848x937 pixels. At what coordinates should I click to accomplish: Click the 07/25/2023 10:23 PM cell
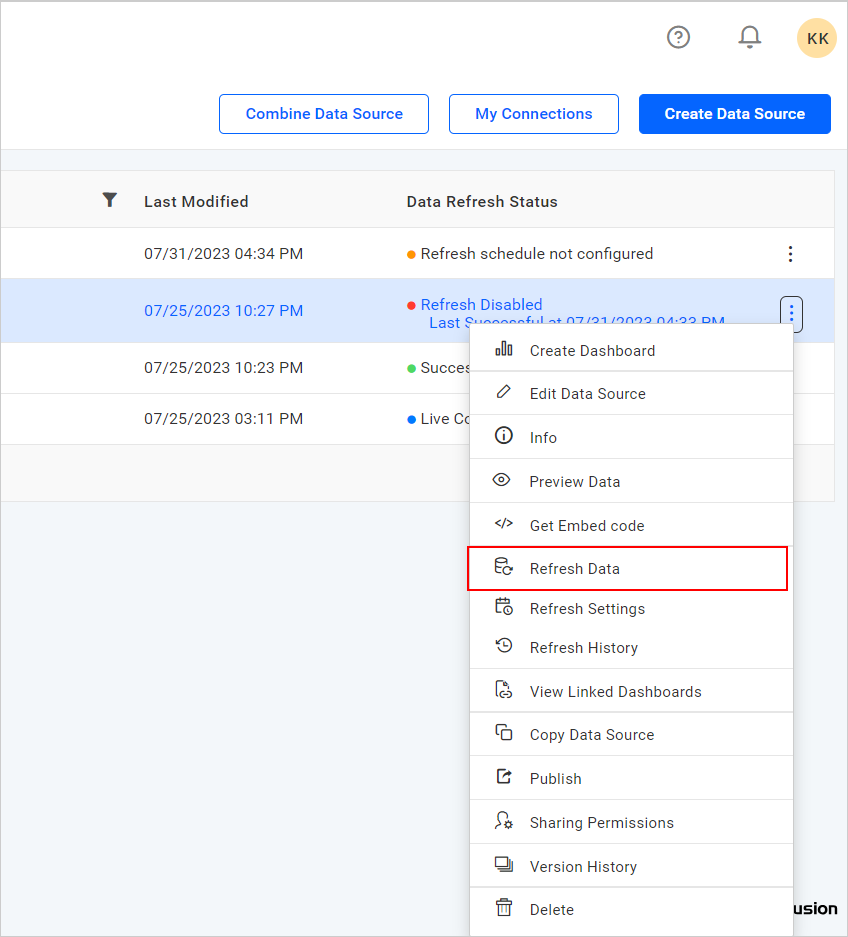[224, 368]
